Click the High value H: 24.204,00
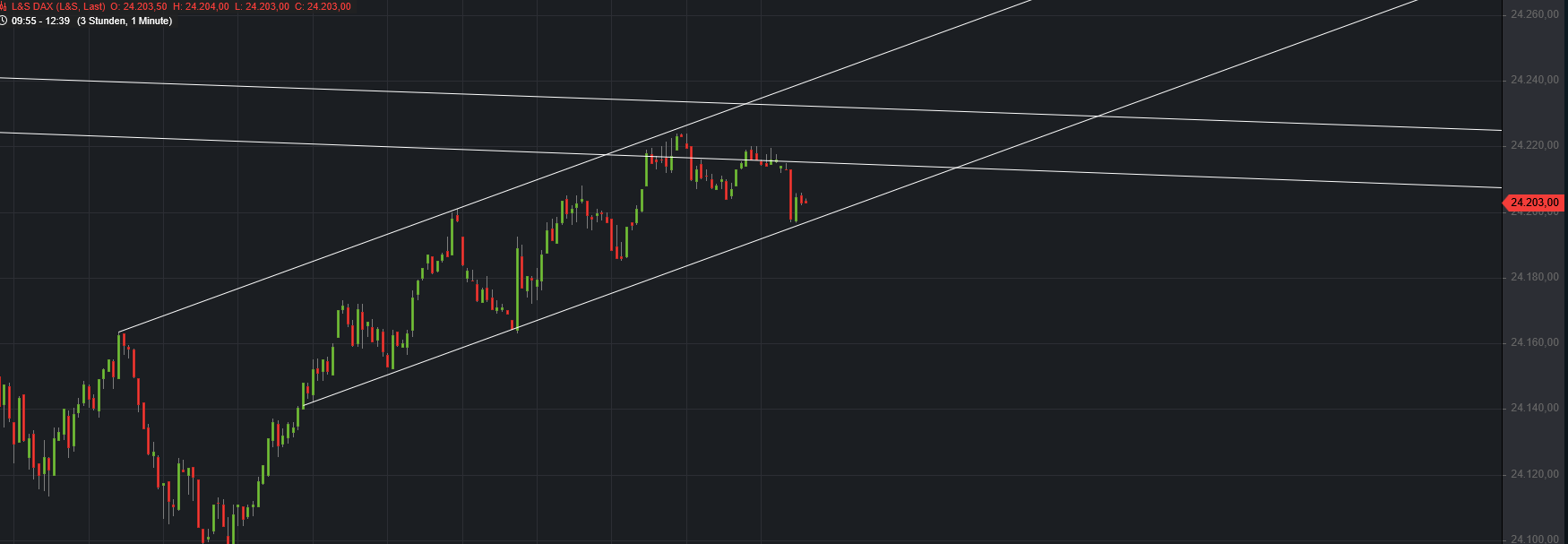The image size is (1568, 544). tap(201, 6)
